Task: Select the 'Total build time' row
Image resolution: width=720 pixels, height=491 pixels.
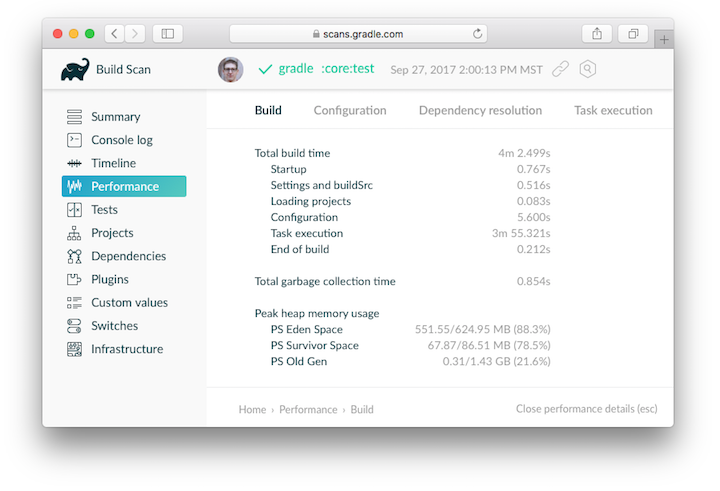Action: (402, 153)
